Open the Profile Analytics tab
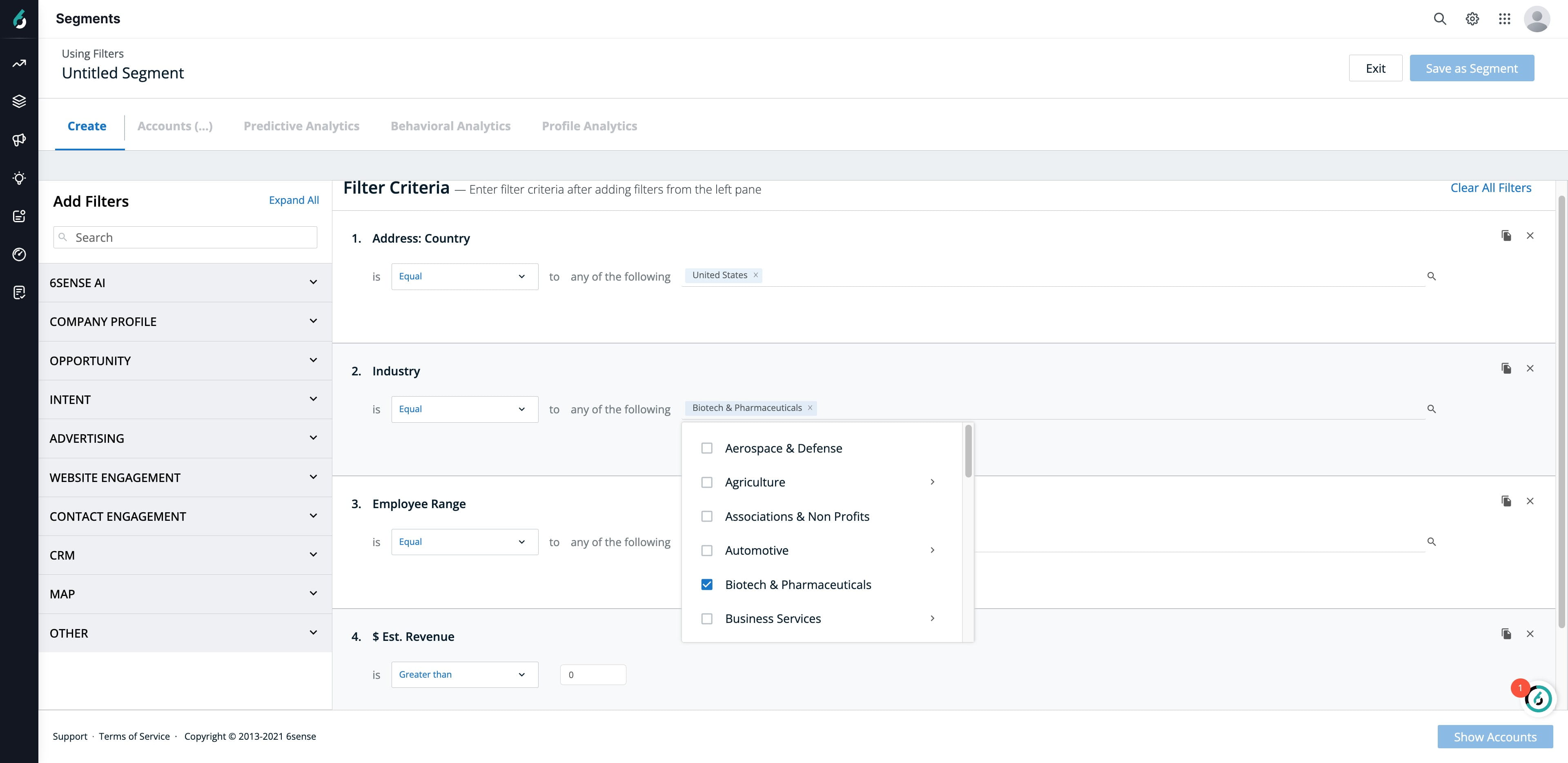 589,126
